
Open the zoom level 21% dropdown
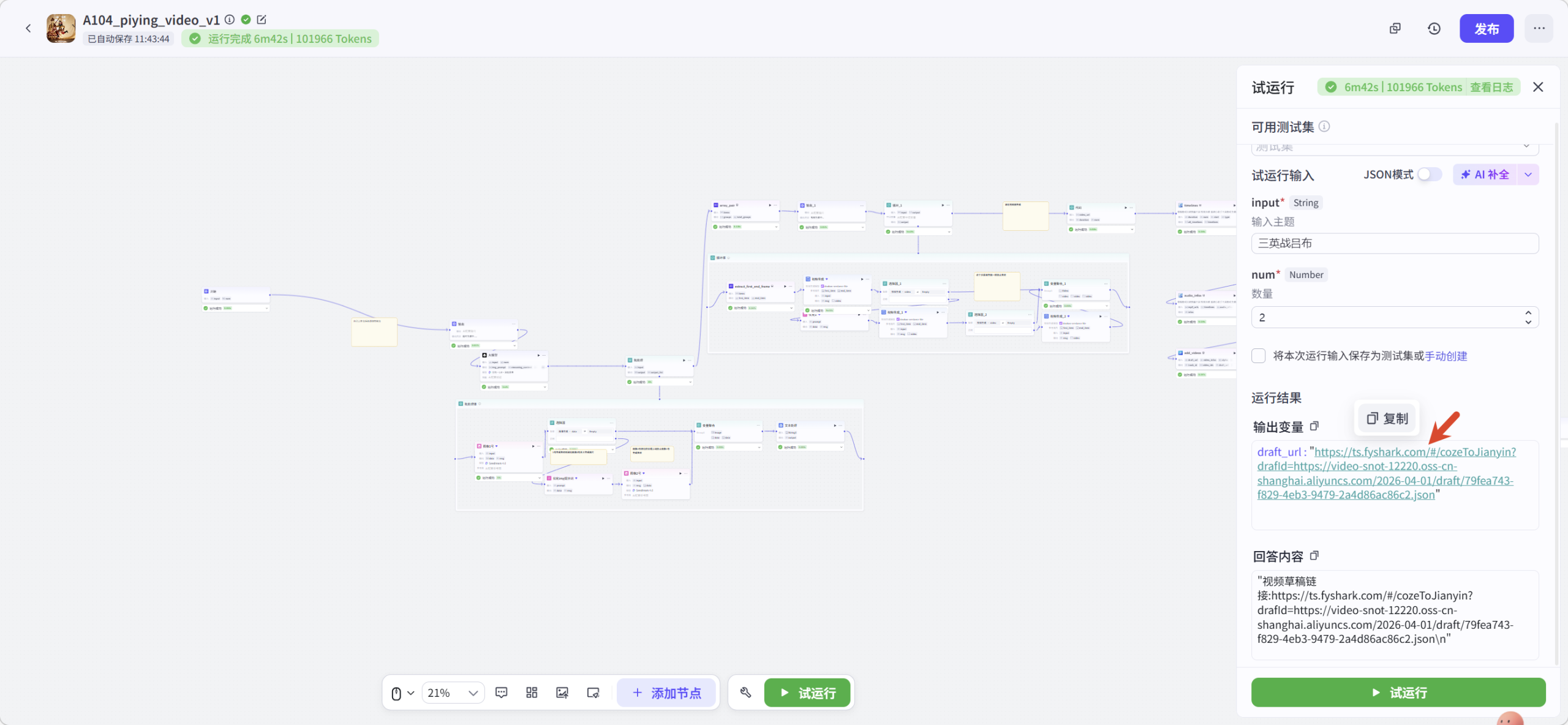coord(453,693)
